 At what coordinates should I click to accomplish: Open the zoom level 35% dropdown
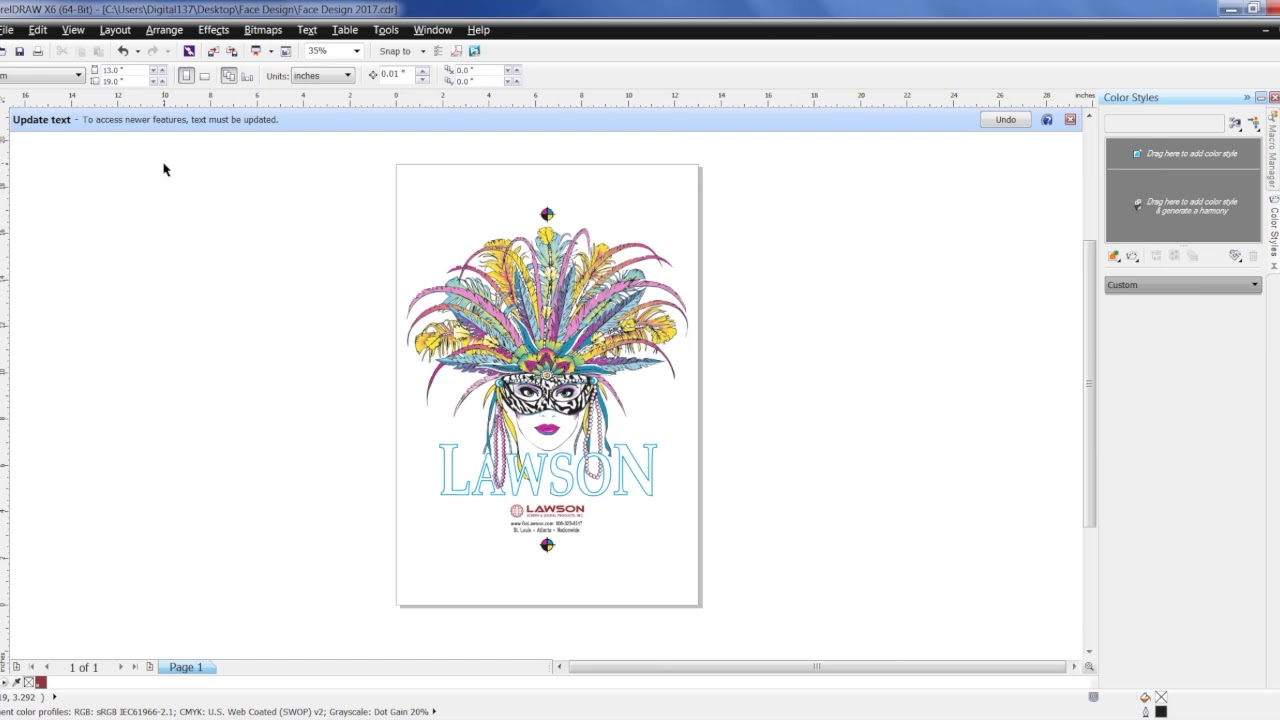tap(357, 51)
